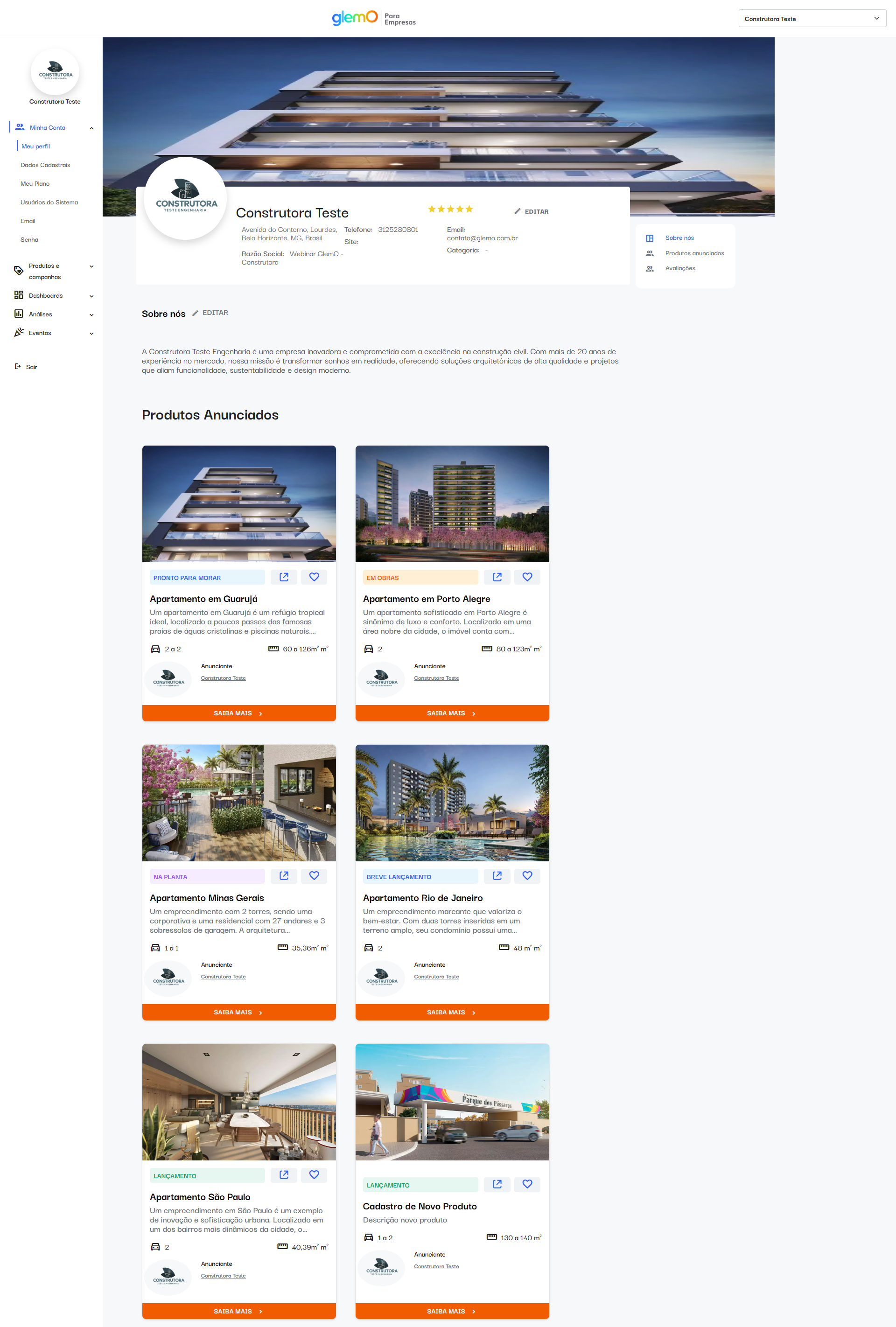Collapse the Minha Conta section
The height and width of the screenshot is (1327, 896).
pos(91,128)
